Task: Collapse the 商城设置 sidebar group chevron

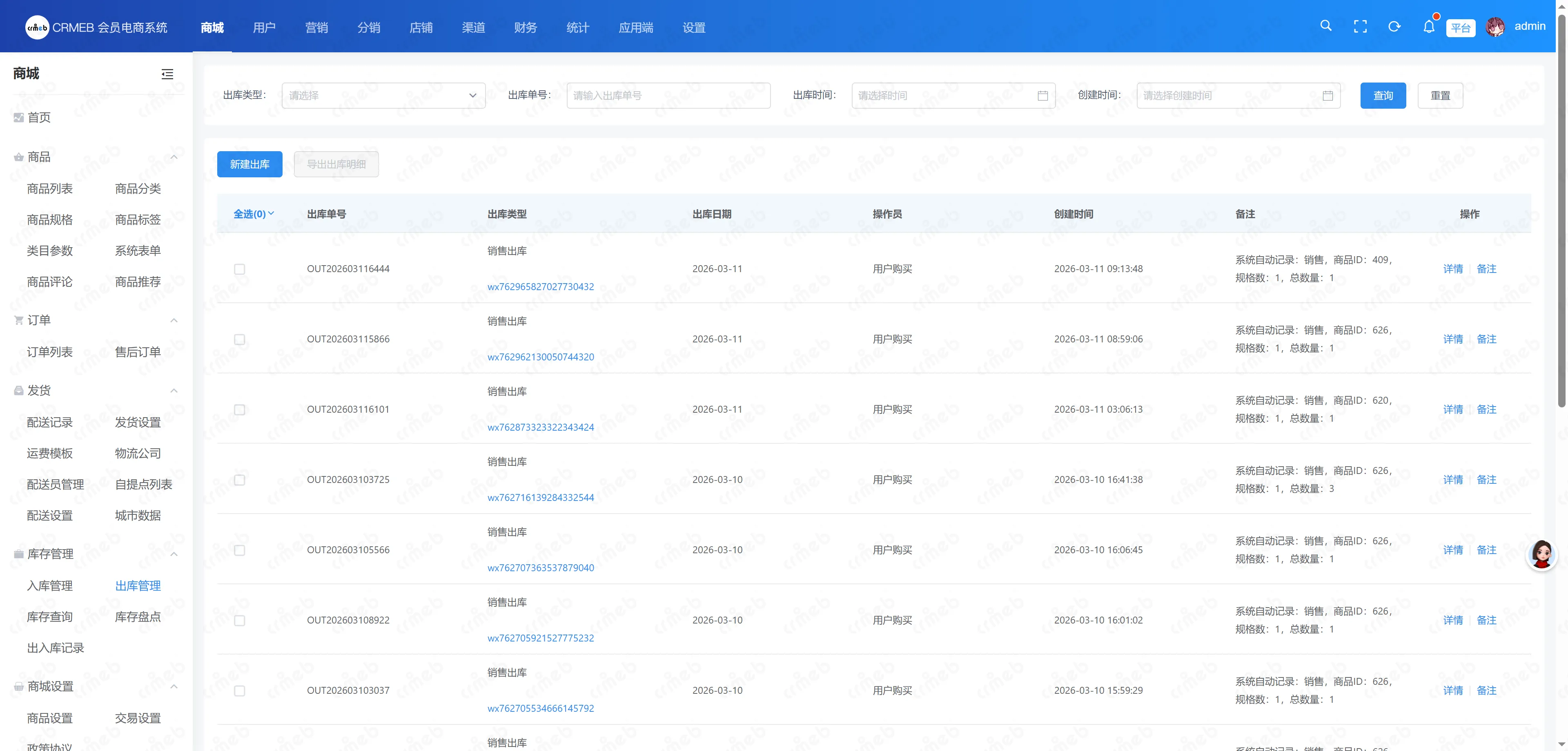Action: click(174, 686)
